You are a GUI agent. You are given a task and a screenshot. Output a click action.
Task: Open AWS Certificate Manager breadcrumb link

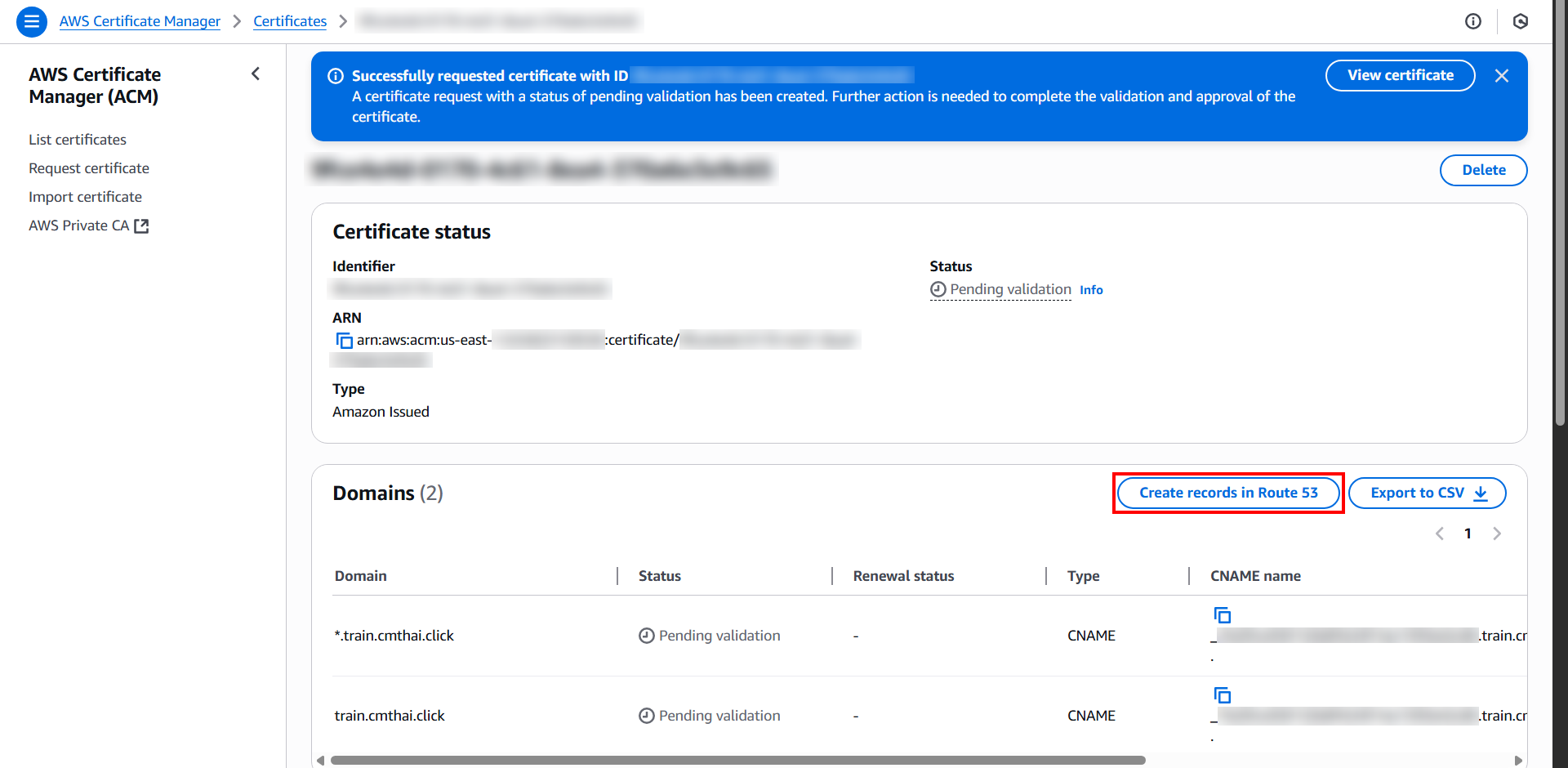pyautogui.click(x=140, y=21)
